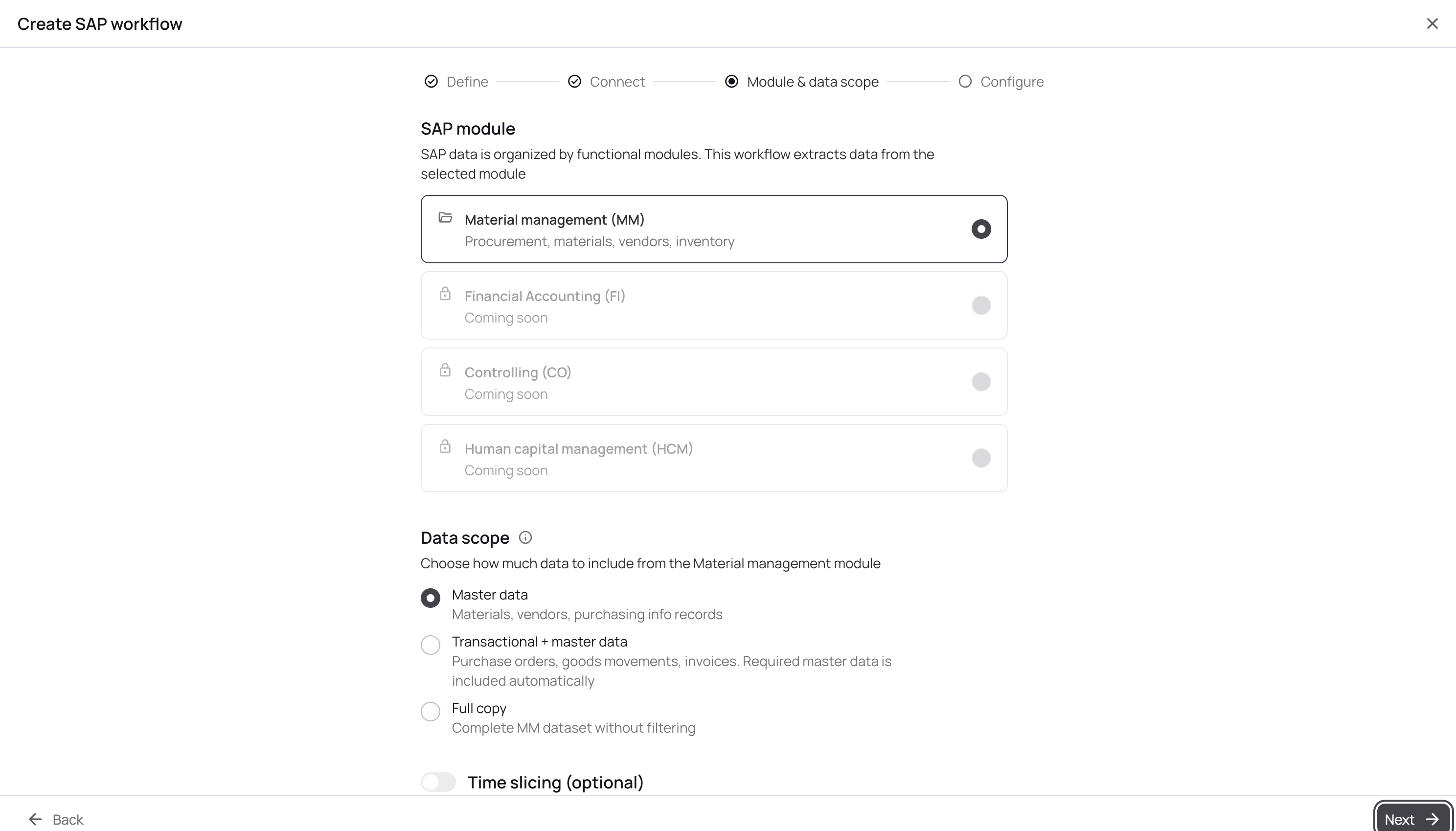Image resolution: width=1456 pixels, height=831 pixels.
Task: Open the Data scope info tooltip icon
Action: pyautogui.click(x=524, y=537)
